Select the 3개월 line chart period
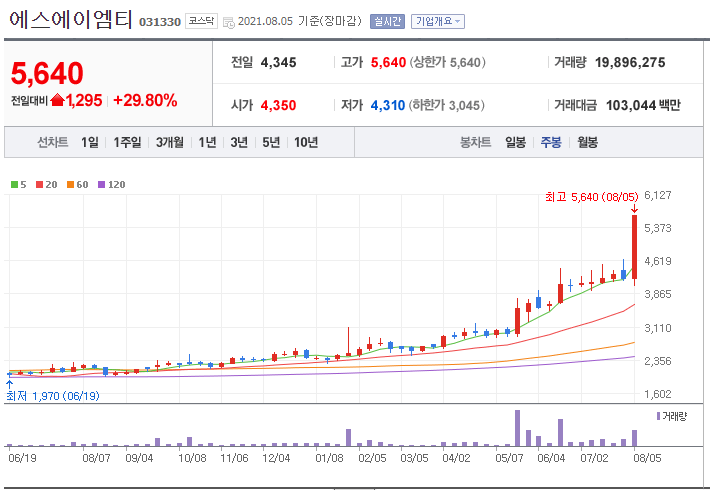The width and height of the screenshot is (710, 490). coord(170,143)
